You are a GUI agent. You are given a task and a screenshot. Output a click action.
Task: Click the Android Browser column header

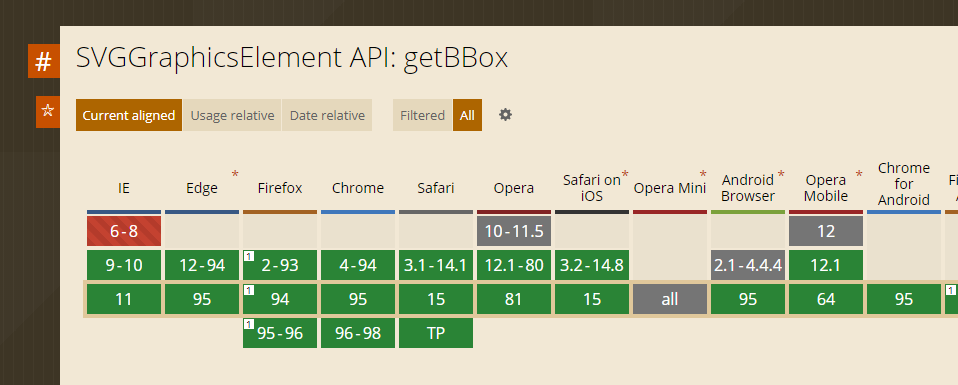coord(748,188)
